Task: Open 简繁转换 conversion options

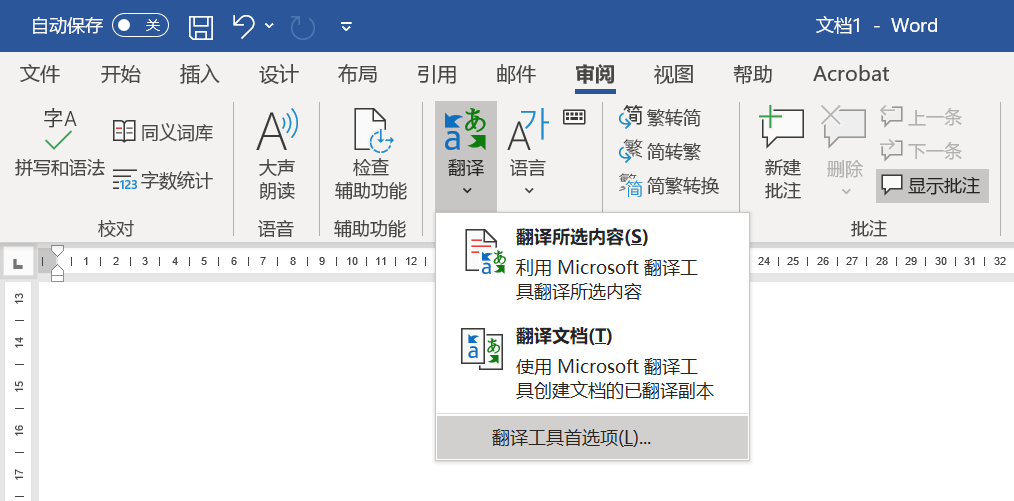Action: [669, 186]
